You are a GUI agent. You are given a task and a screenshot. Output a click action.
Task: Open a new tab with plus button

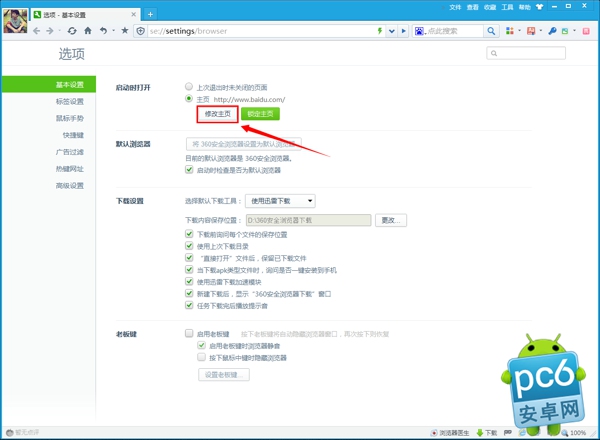point(151,14)
